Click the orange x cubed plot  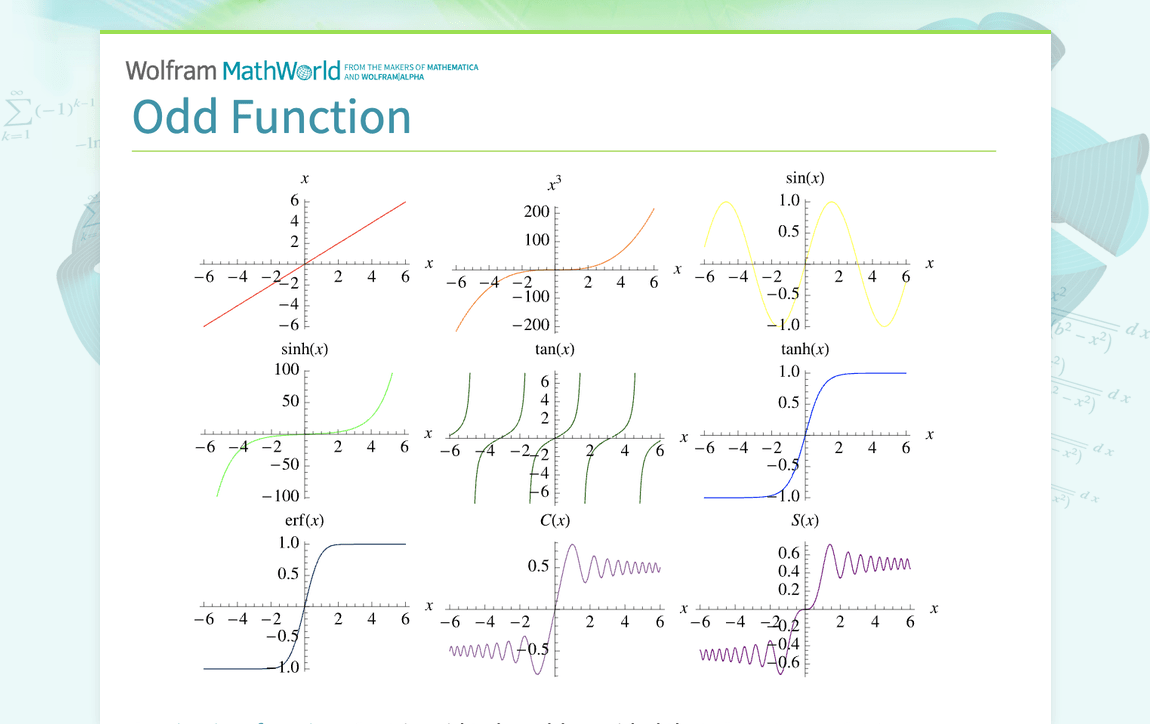[555, 270]
